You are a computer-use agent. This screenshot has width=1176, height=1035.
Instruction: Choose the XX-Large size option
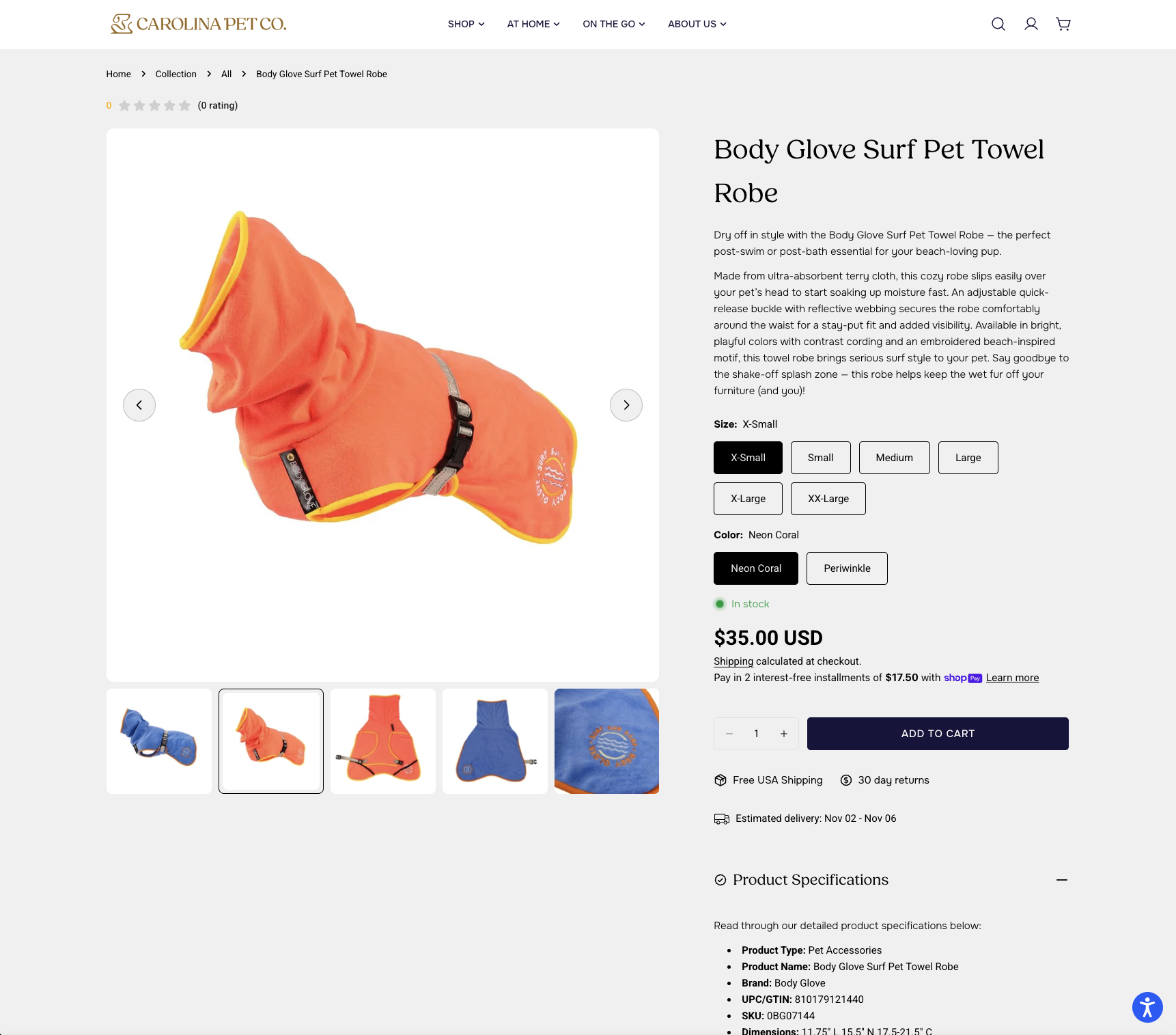828,499
